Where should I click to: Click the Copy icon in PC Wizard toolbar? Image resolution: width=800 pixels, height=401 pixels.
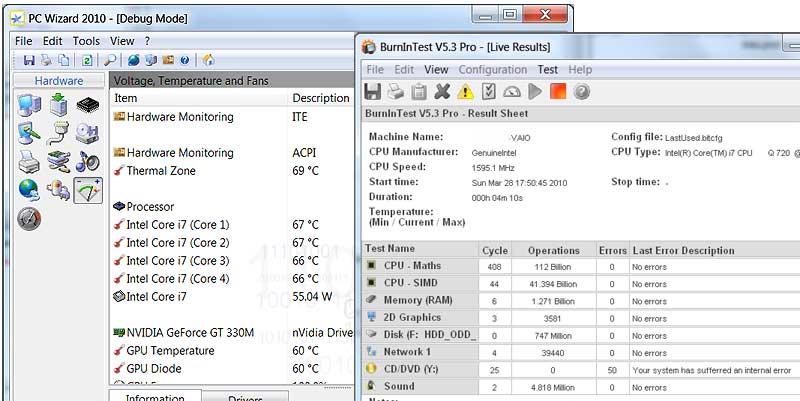coord(64,60)
